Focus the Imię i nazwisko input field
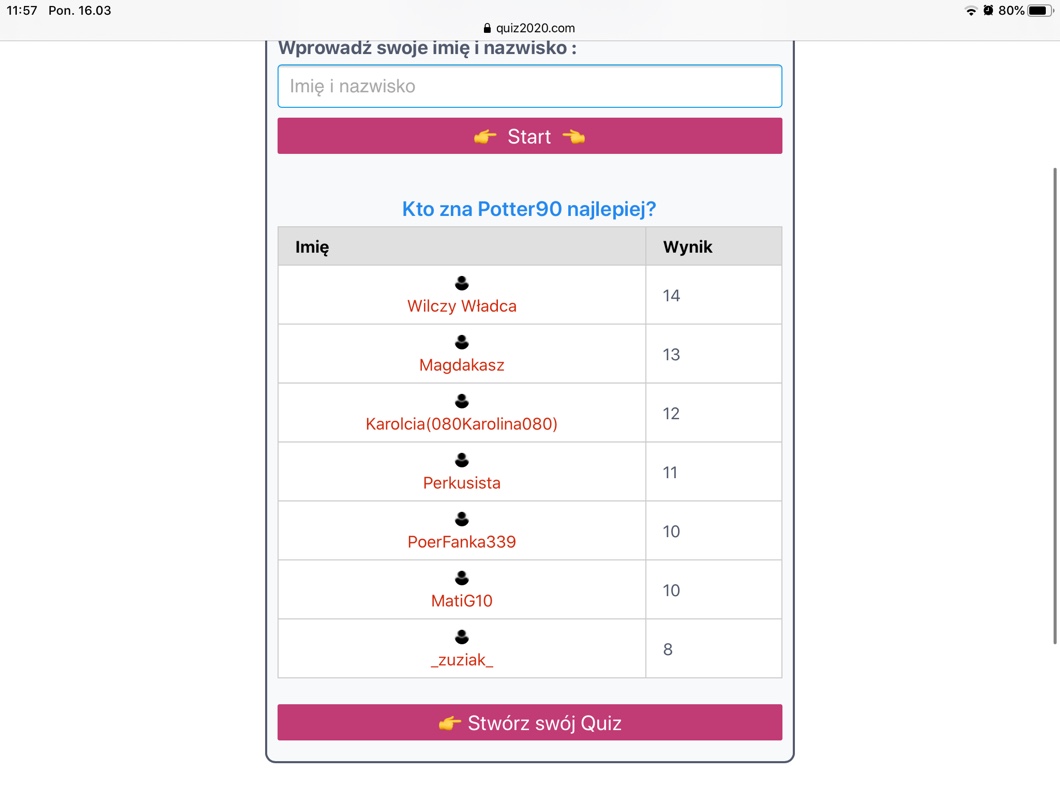This screenshot has height=795, width=1060. click(x=529, y=86)
